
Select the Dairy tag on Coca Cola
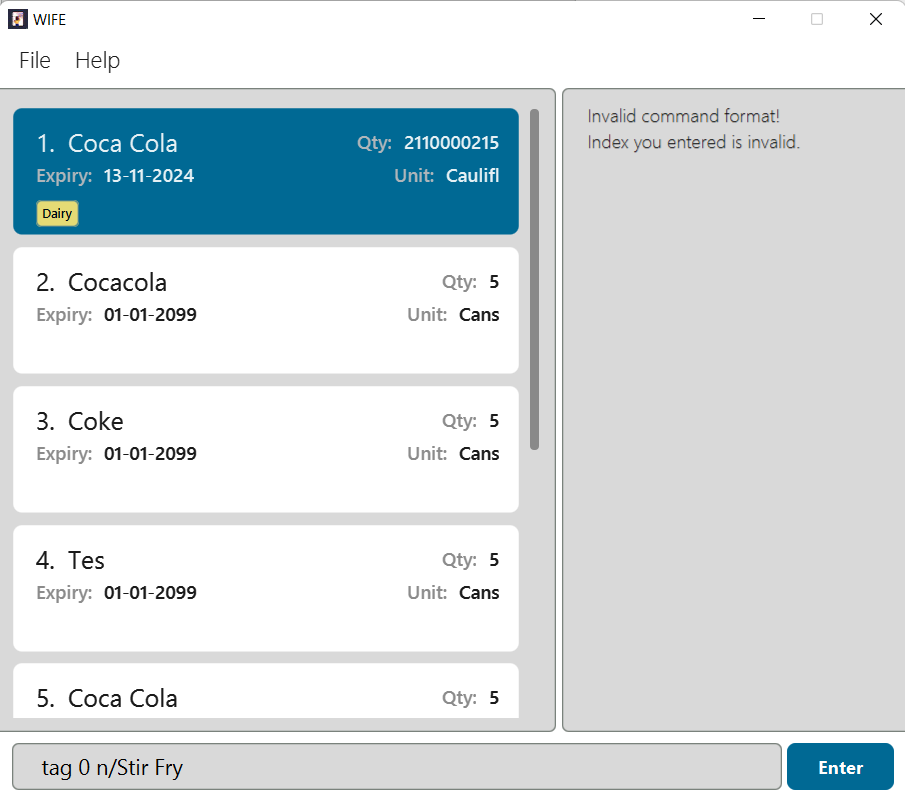57,213
